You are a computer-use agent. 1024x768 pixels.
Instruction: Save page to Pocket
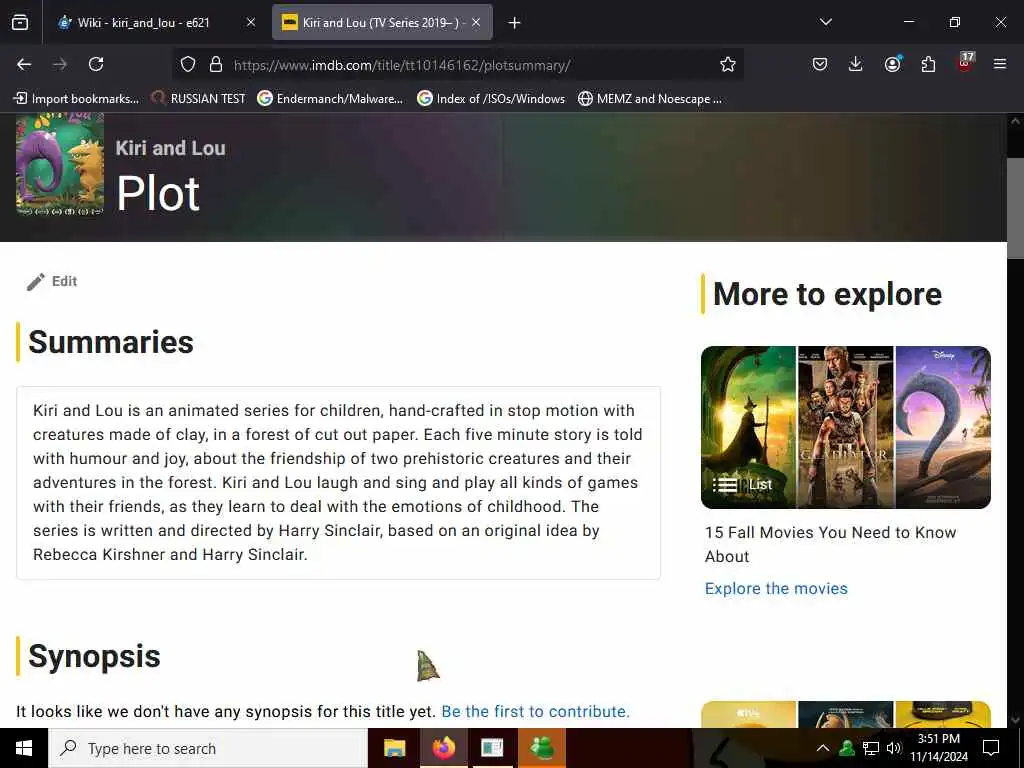point(820,64)
